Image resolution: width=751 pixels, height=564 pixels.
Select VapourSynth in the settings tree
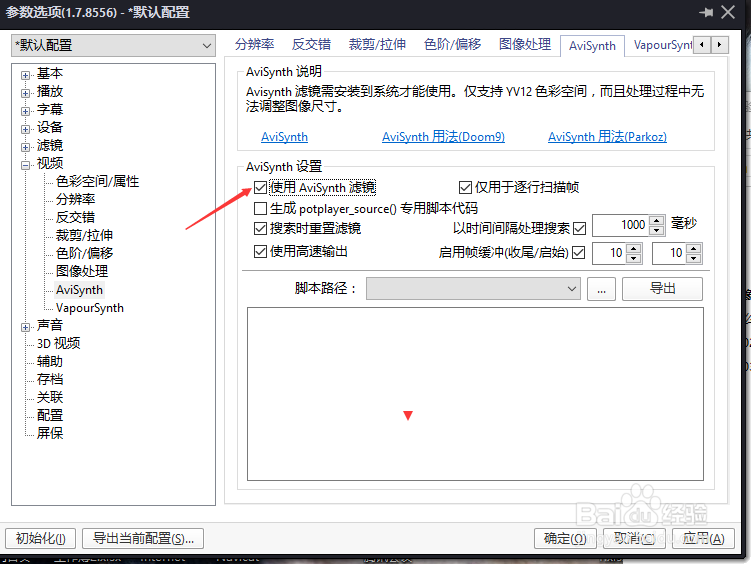point(90,307)
